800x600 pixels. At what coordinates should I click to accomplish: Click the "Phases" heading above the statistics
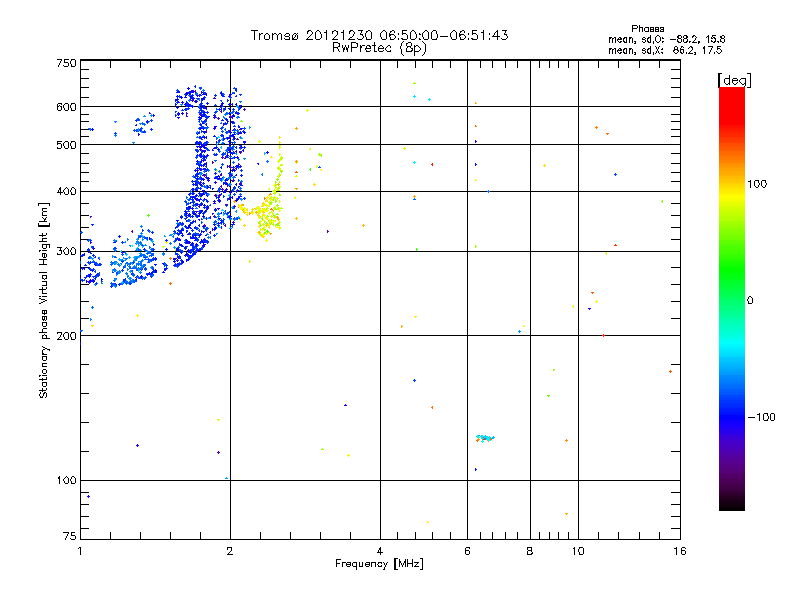click(x=647, y=29)
